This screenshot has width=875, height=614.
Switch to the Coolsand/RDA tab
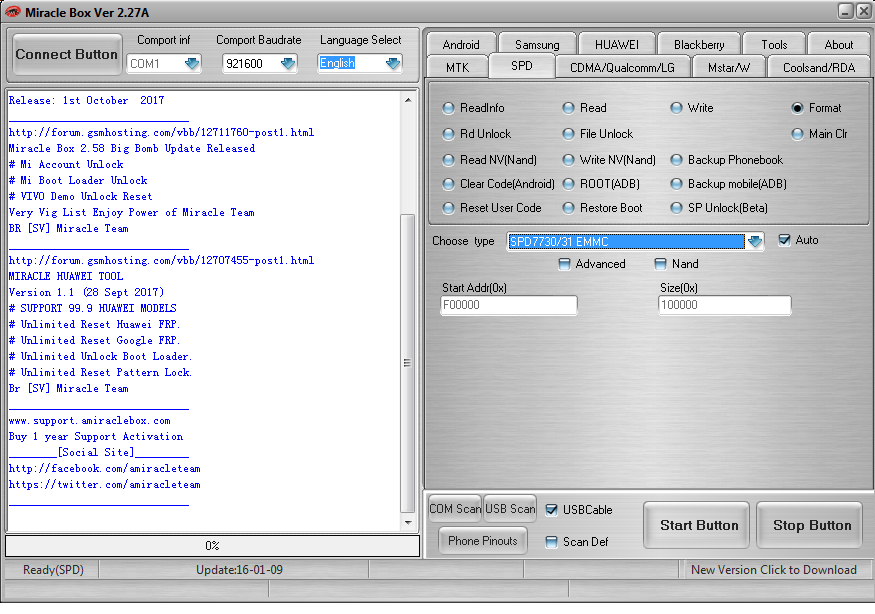819,68
